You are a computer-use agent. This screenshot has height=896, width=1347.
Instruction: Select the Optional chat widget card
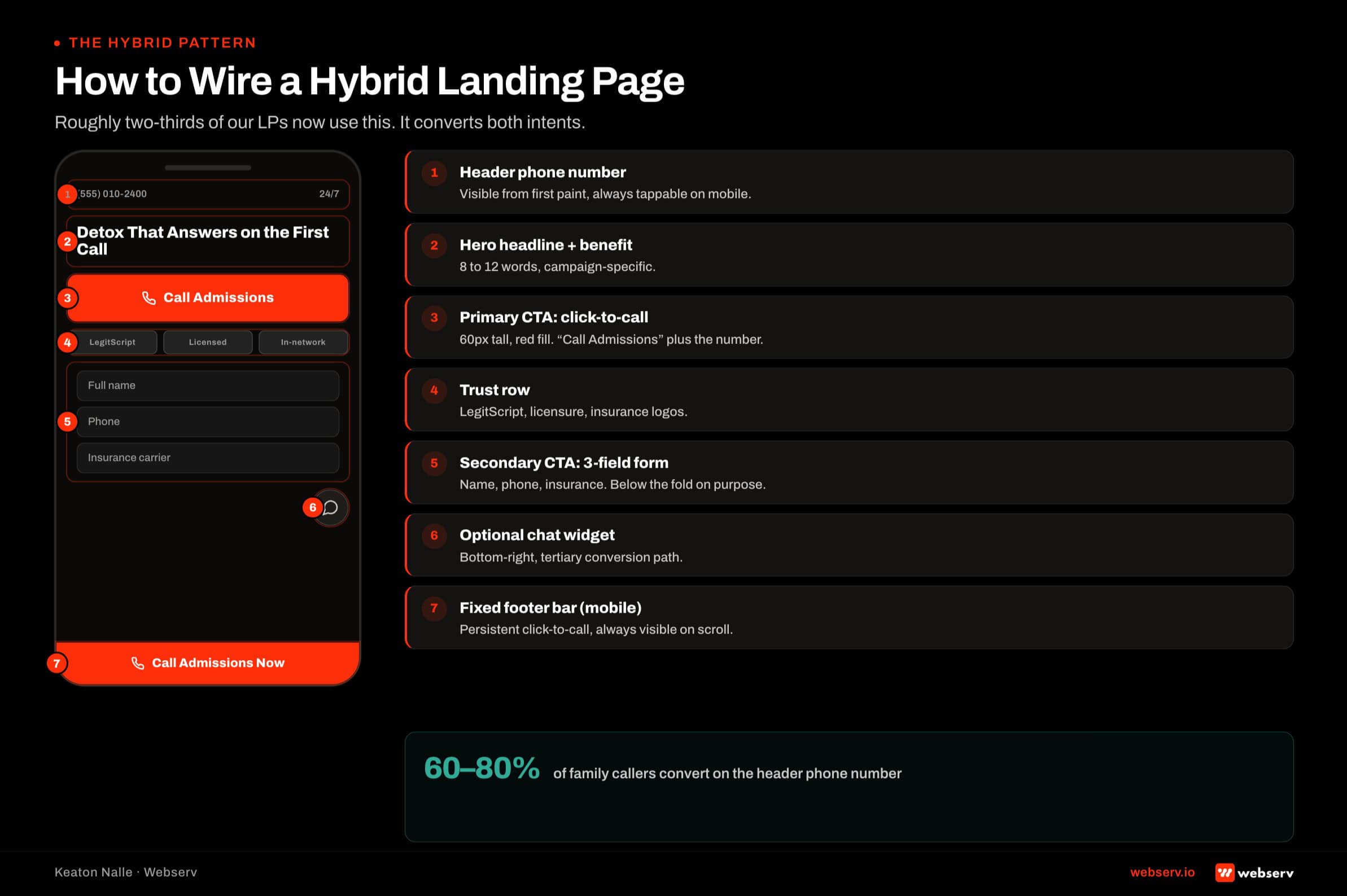click(849, 544)
